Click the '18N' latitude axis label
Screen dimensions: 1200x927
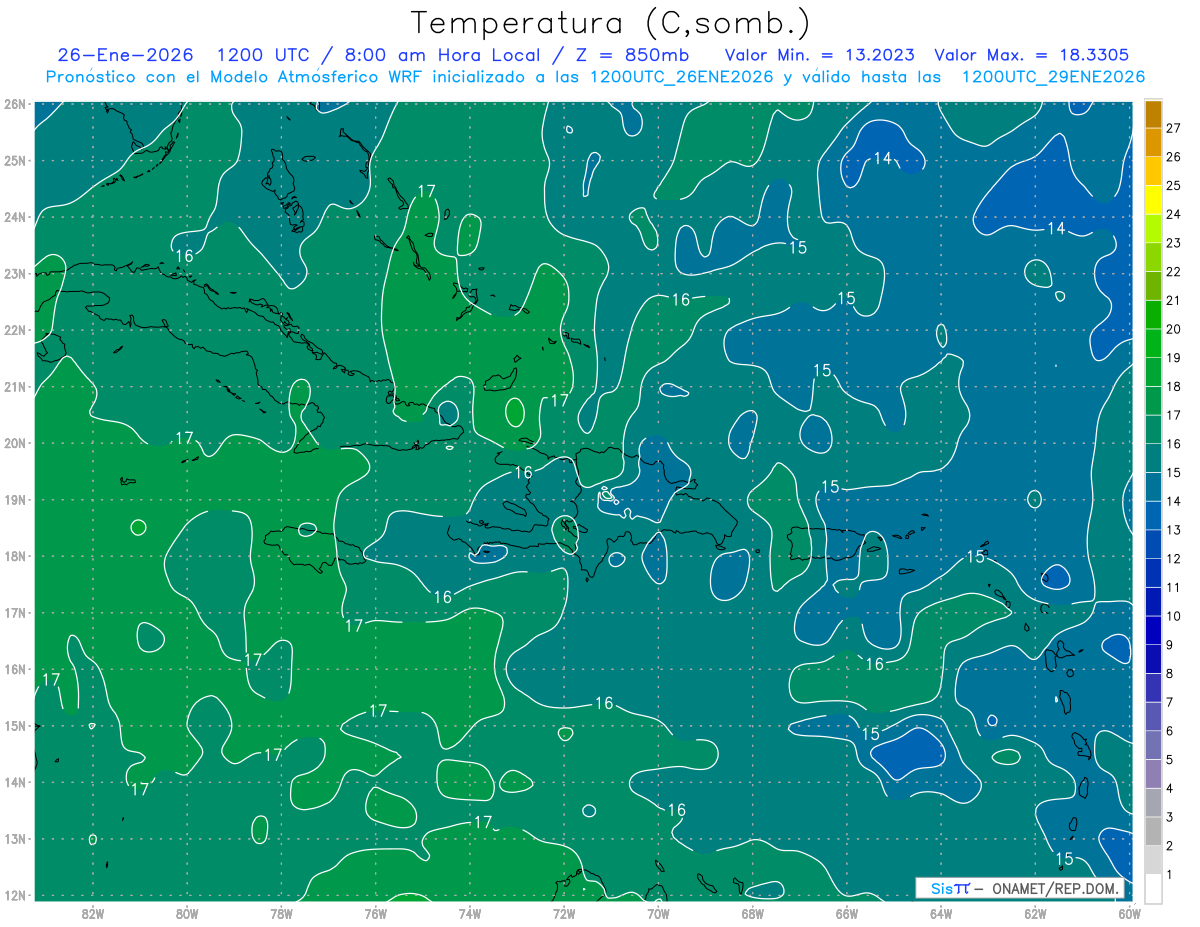coord(14,556)
